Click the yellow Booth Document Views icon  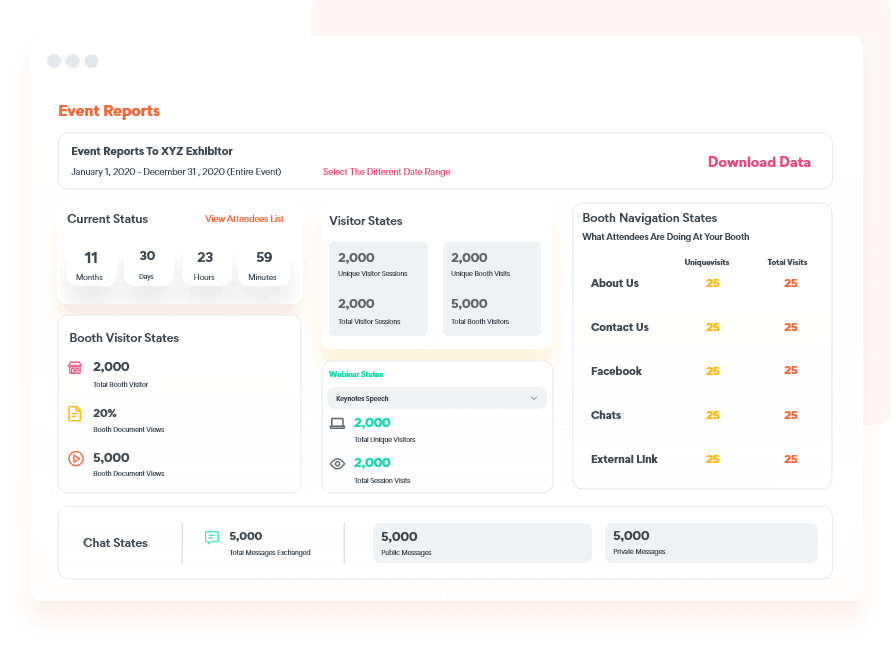75,413
